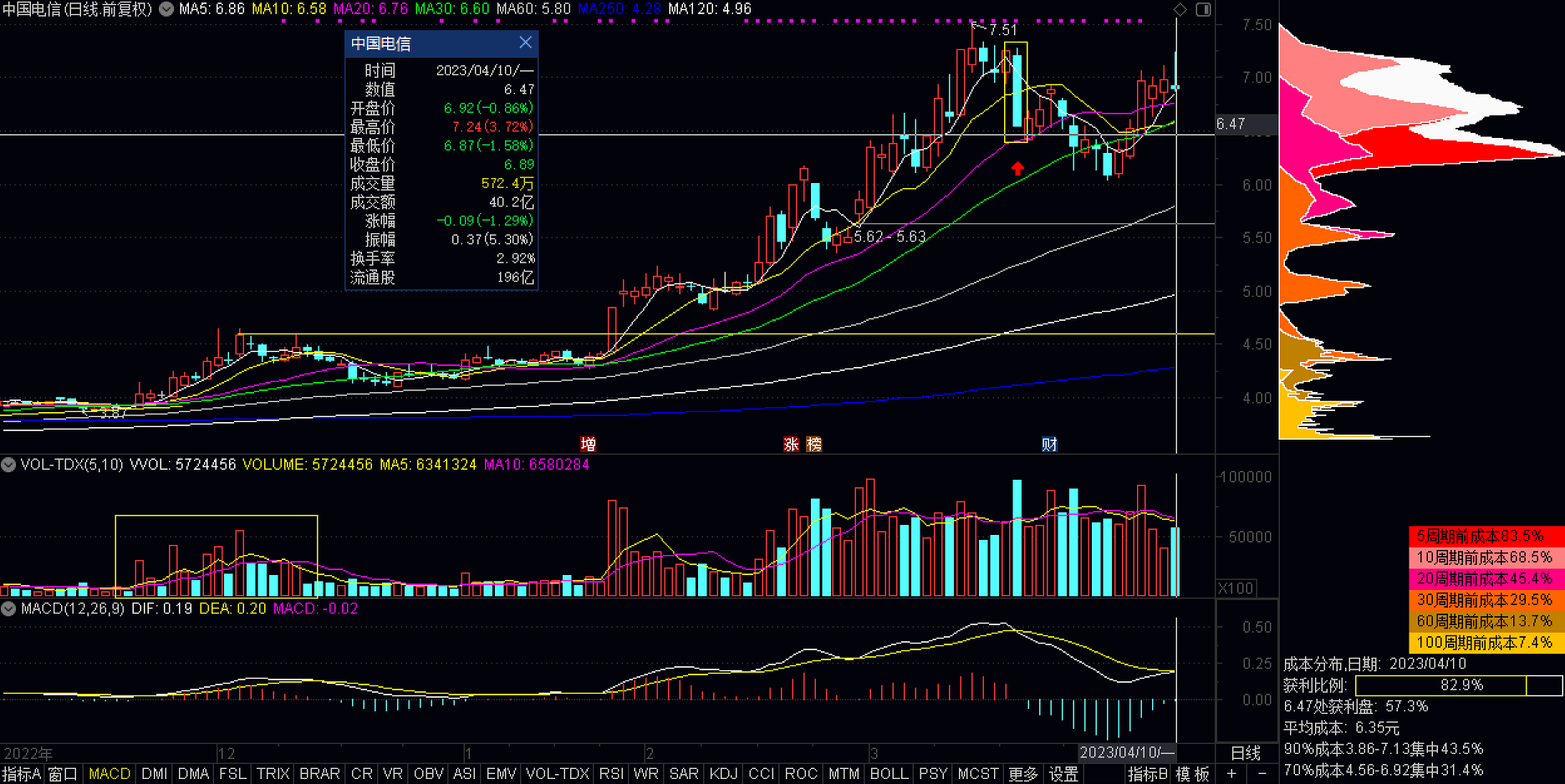Click the X100 volume scale label

(x=1236, y=588)
